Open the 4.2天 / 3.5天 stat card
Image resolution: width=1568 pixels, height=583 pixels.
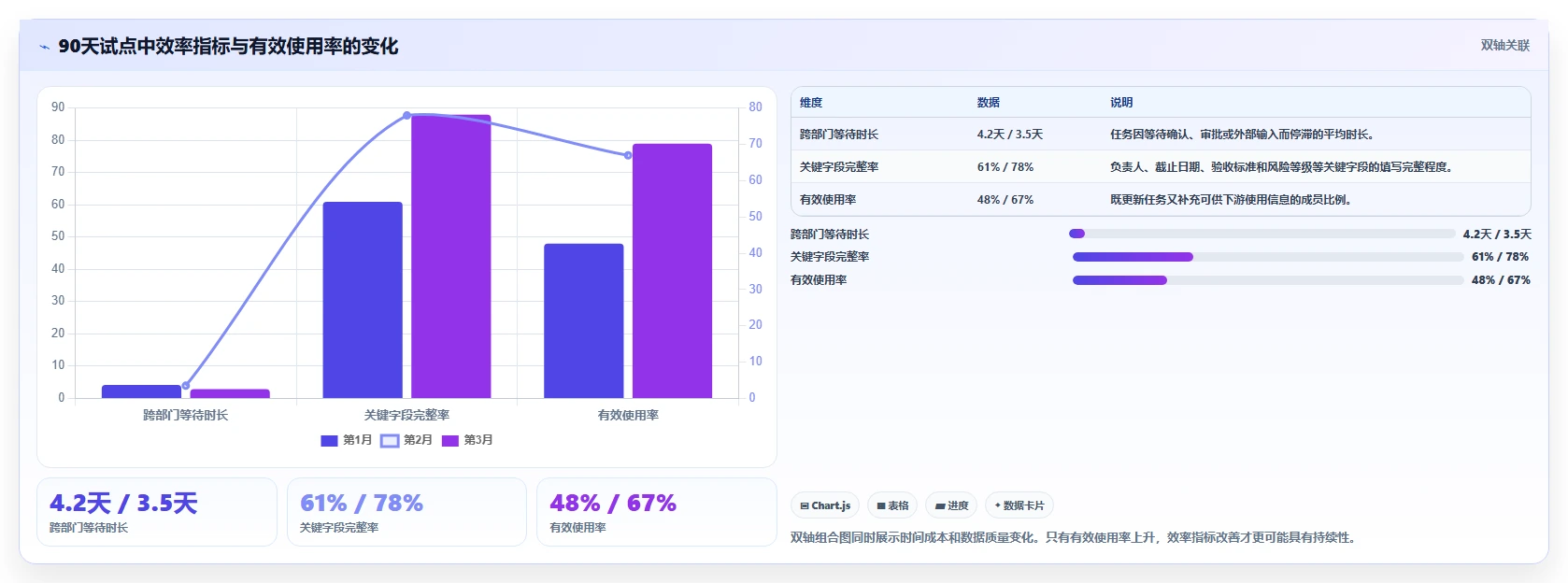pyautogui.click(x=157, y=512)
